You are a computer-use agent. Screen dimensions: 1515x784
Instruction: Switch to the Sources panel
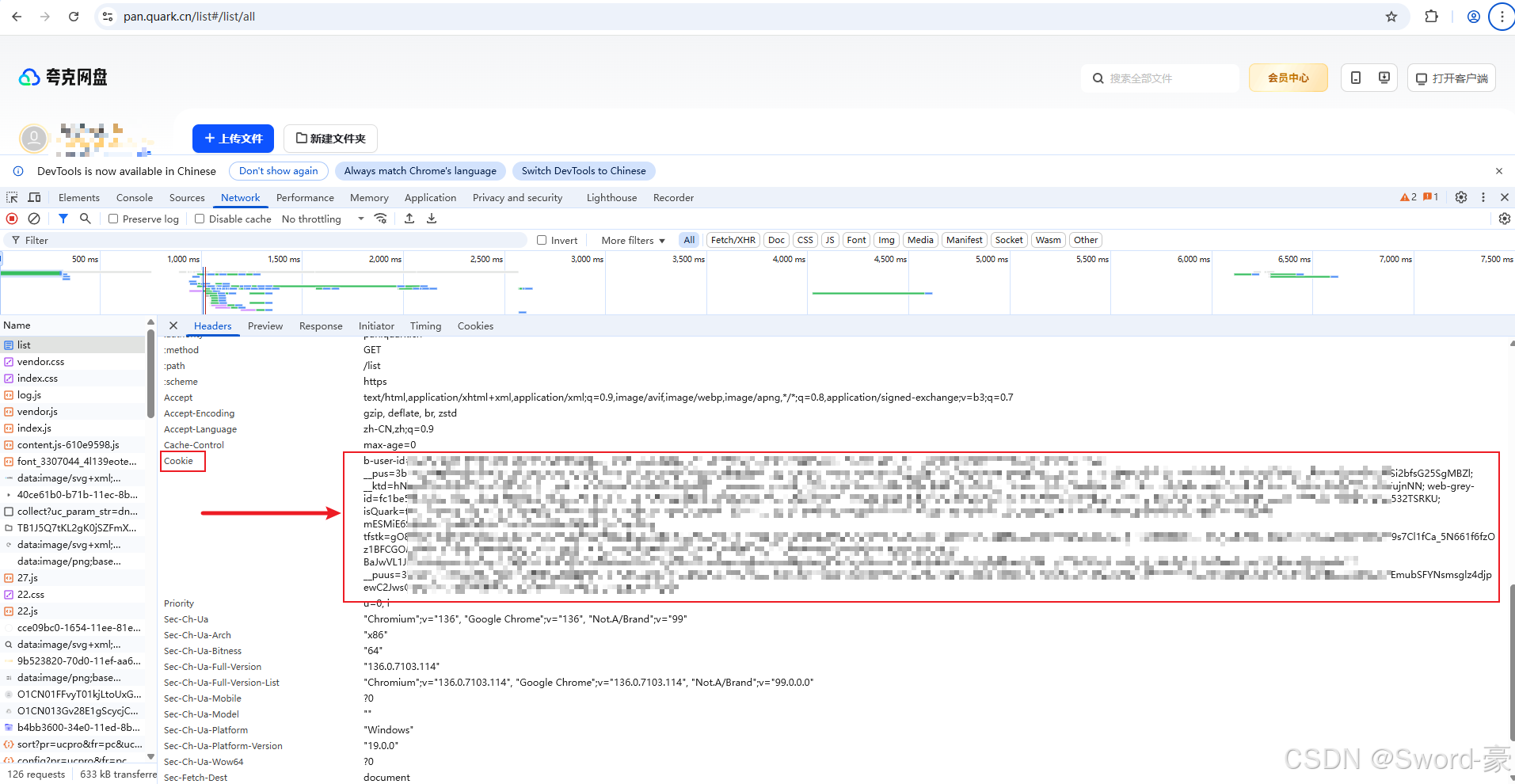pyautogui.click(x=187, y=197)
